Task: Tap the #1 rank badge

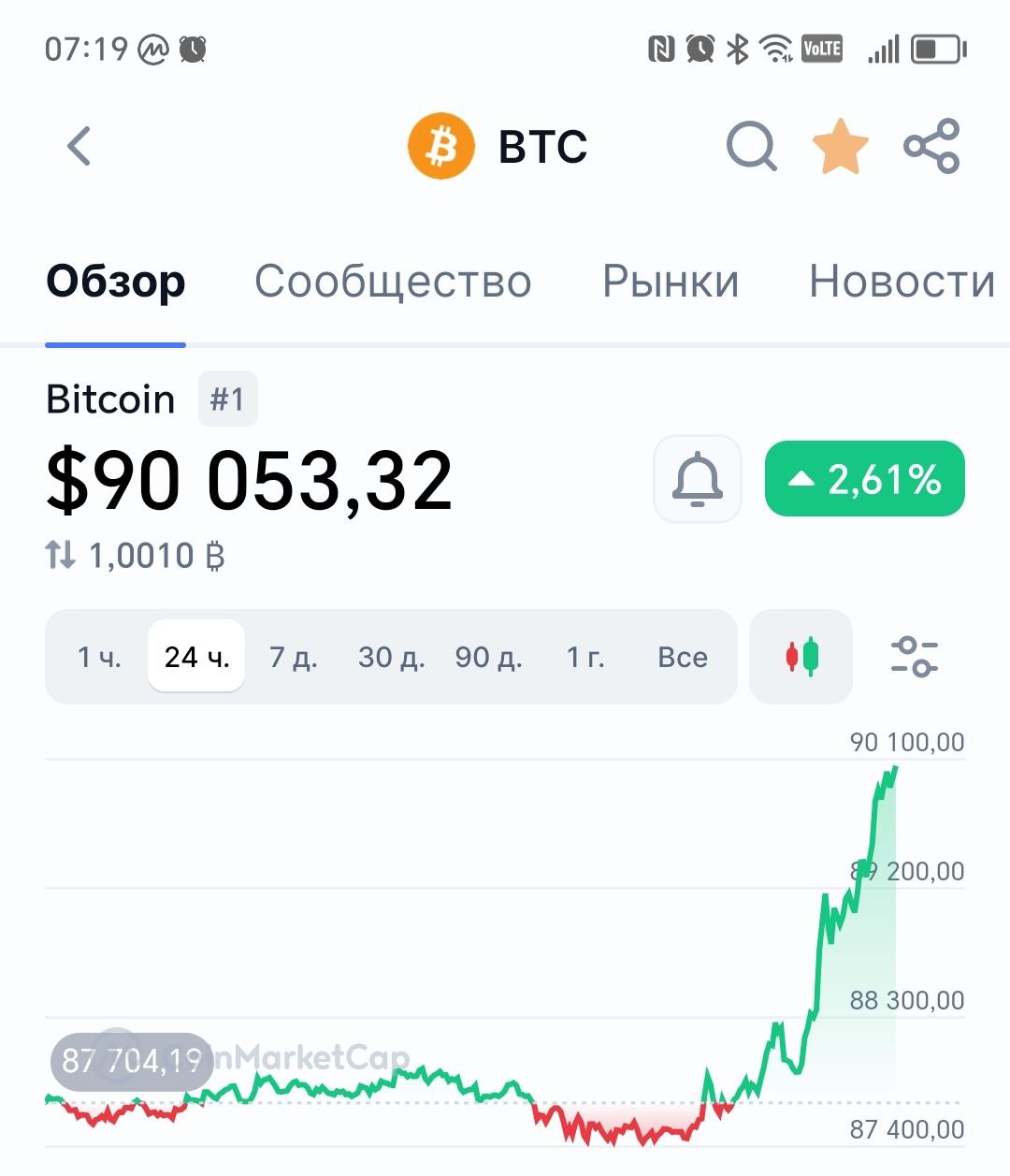Action: click(227, 399)
